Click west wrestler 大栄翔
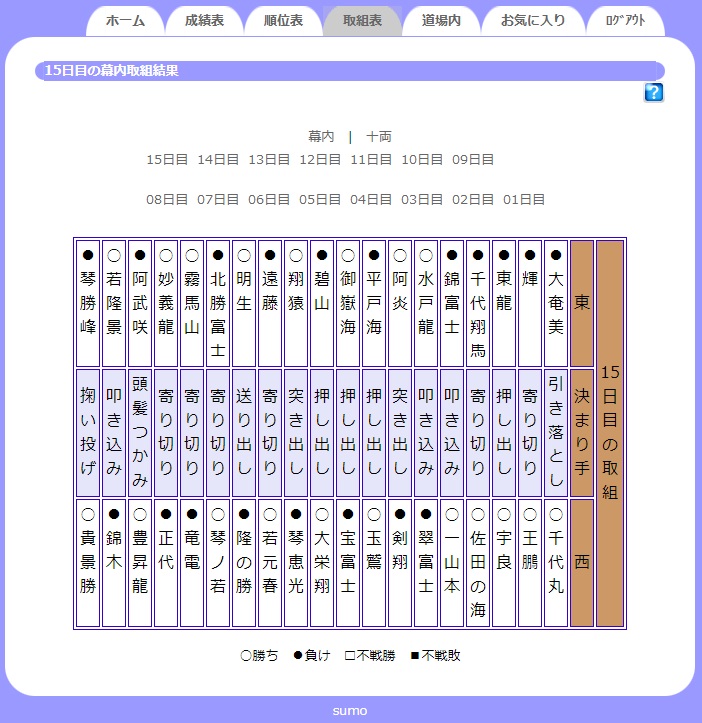This screenshot has width=702, height=723. tap(322, 563)
